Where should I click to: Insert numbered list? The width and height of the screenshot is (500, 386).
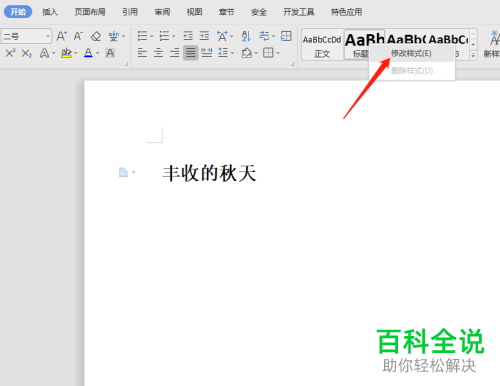[164, 36]
